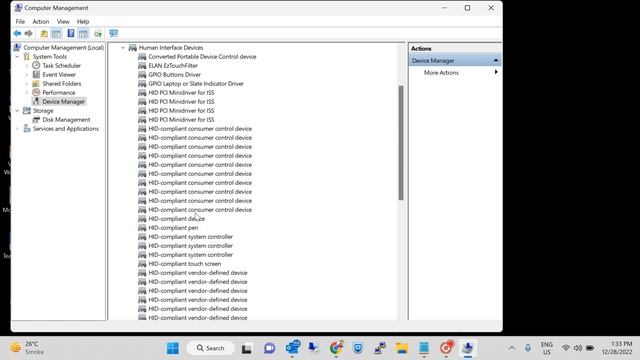Open Google Chrome from the taskbar
640x360 pixels.
[336, 348]
